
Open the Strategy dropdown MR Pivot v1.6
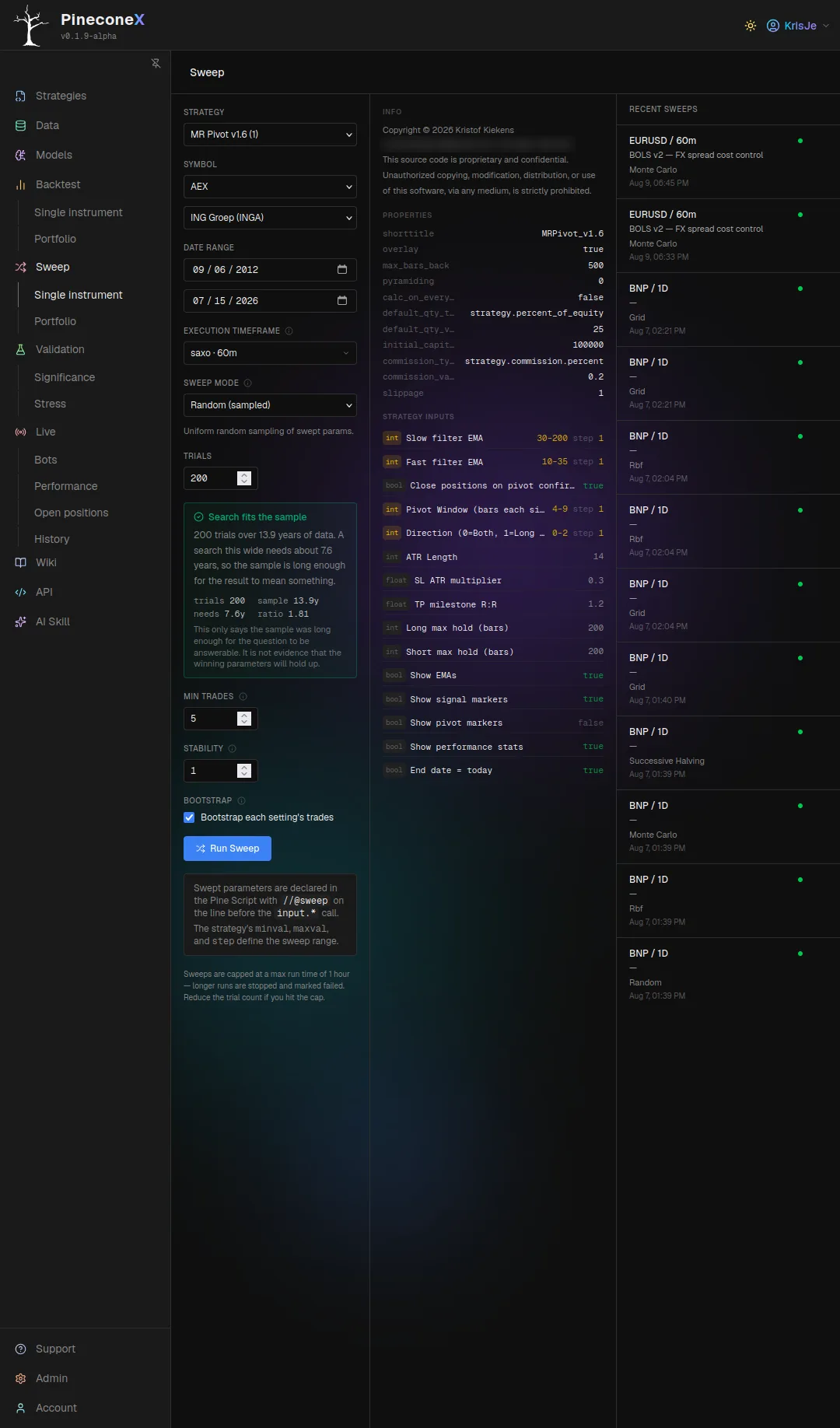click(270, 135)
